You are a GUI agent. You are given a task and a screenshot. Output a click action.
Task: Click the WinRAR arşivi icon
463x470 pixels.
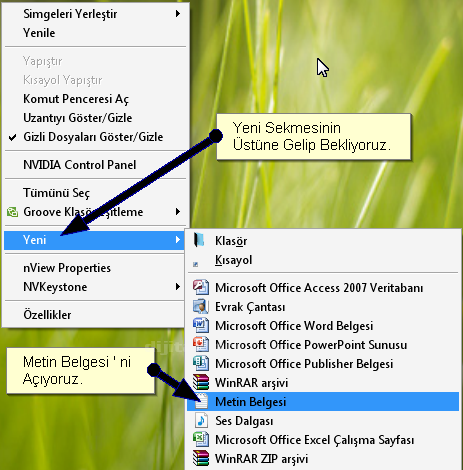click(201, 382)
